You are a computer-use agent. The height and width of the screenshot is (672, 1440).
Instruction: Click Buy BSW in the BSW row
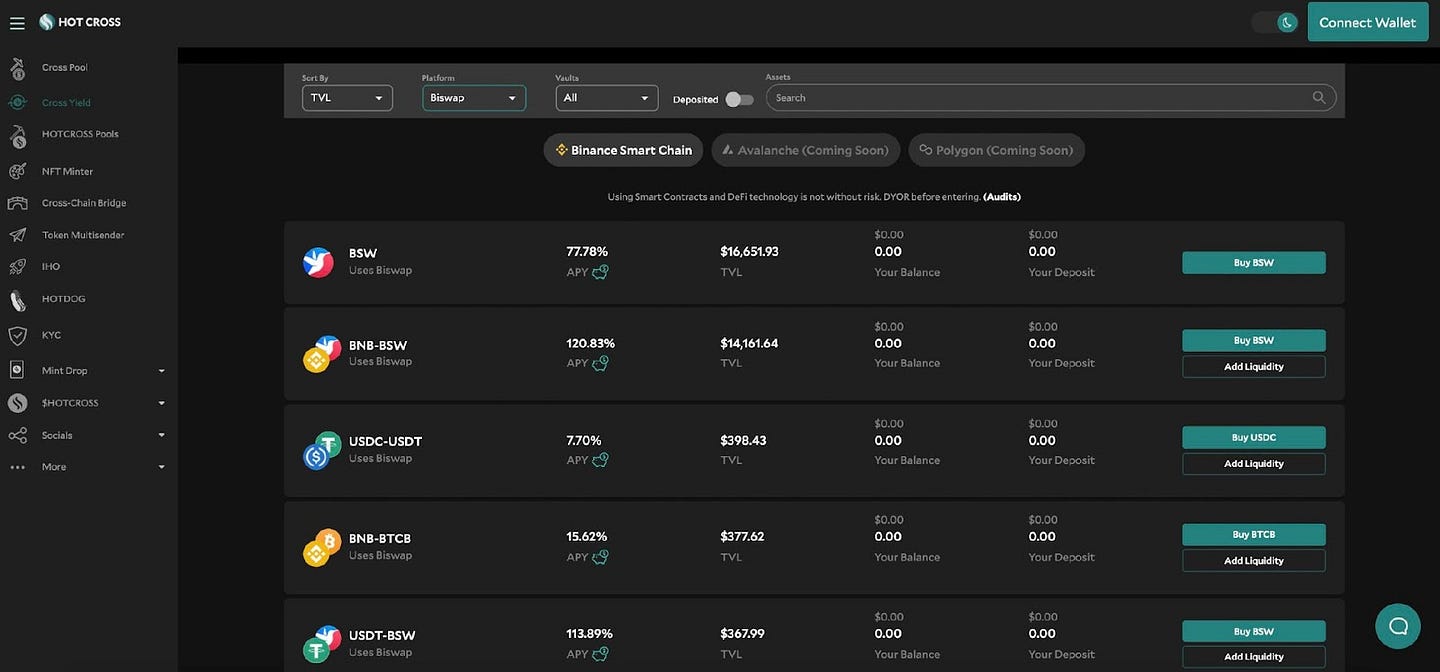(x=1254, y=262)
